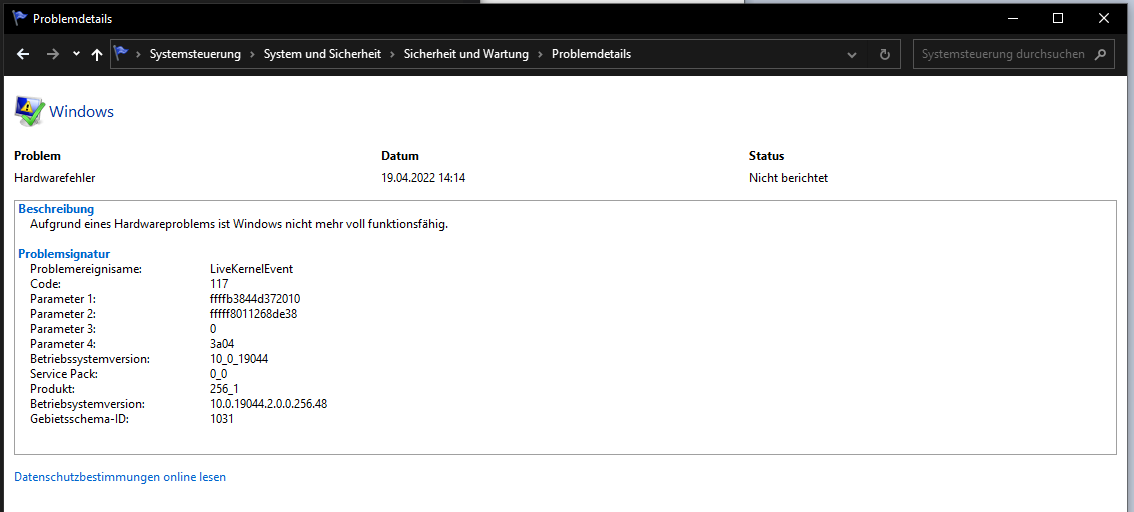Select the Hardwarefehler problem text
This screenshot has width=1134, height=512.
coord(55,178)
